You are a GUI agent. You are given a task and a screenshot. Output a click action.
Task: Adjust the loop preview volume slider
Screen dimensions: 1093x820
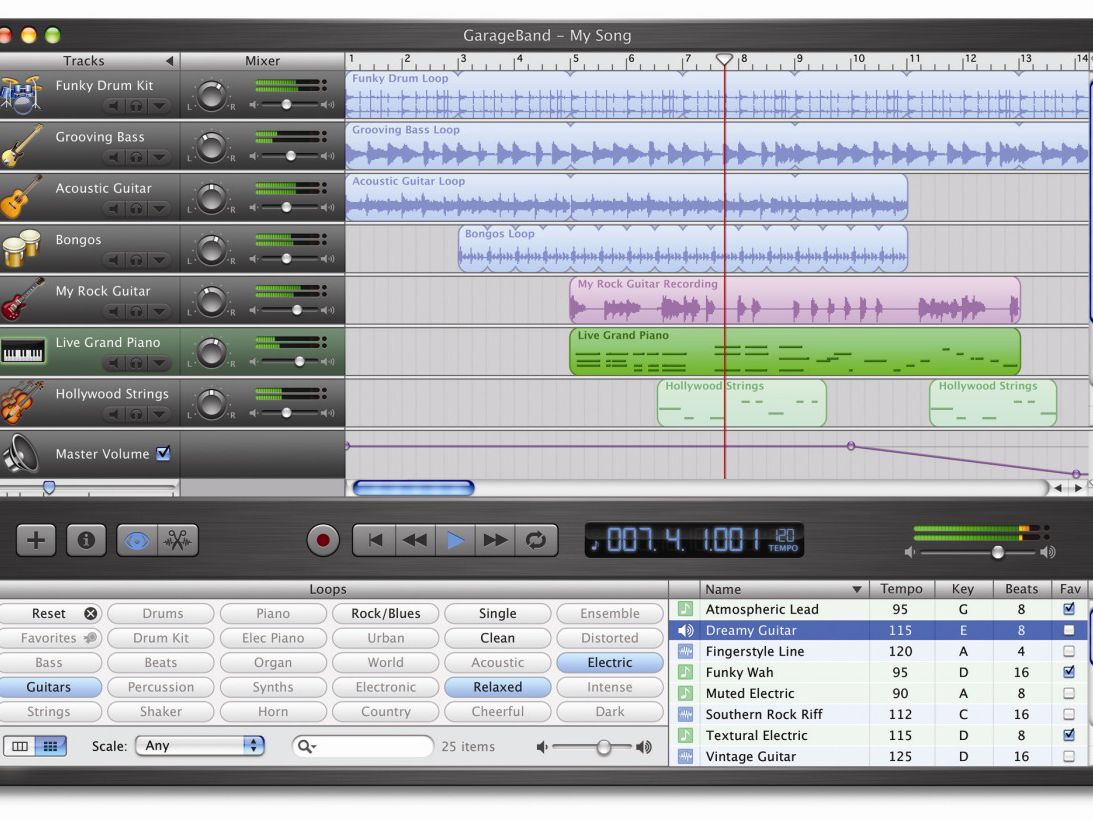click(604, 747)
